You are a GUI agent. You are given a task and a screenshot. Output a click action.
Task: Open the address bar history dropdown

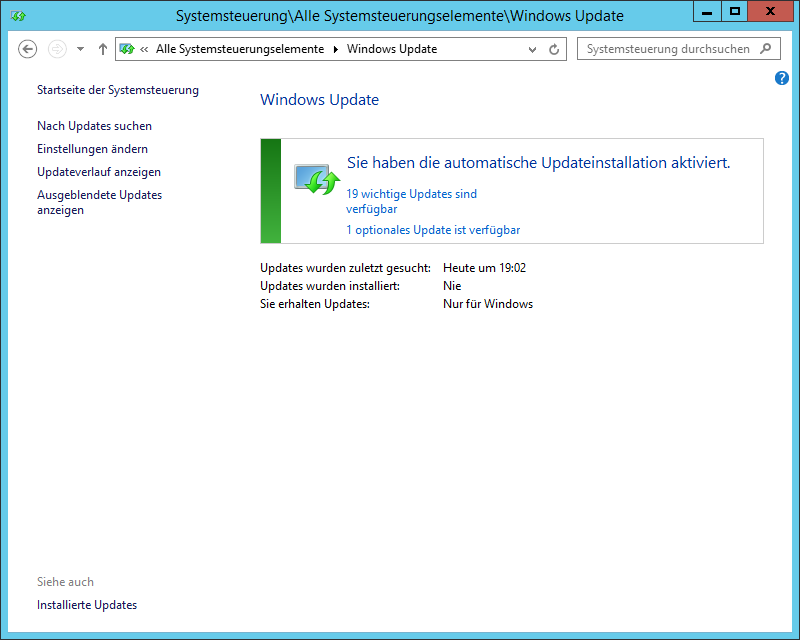pos(532,50)
